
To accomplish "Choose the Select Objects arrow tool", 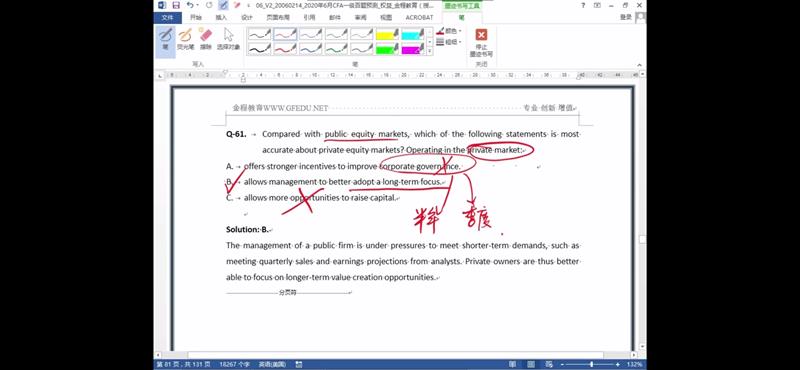I will pyautogui.click(x=228, y=39).
